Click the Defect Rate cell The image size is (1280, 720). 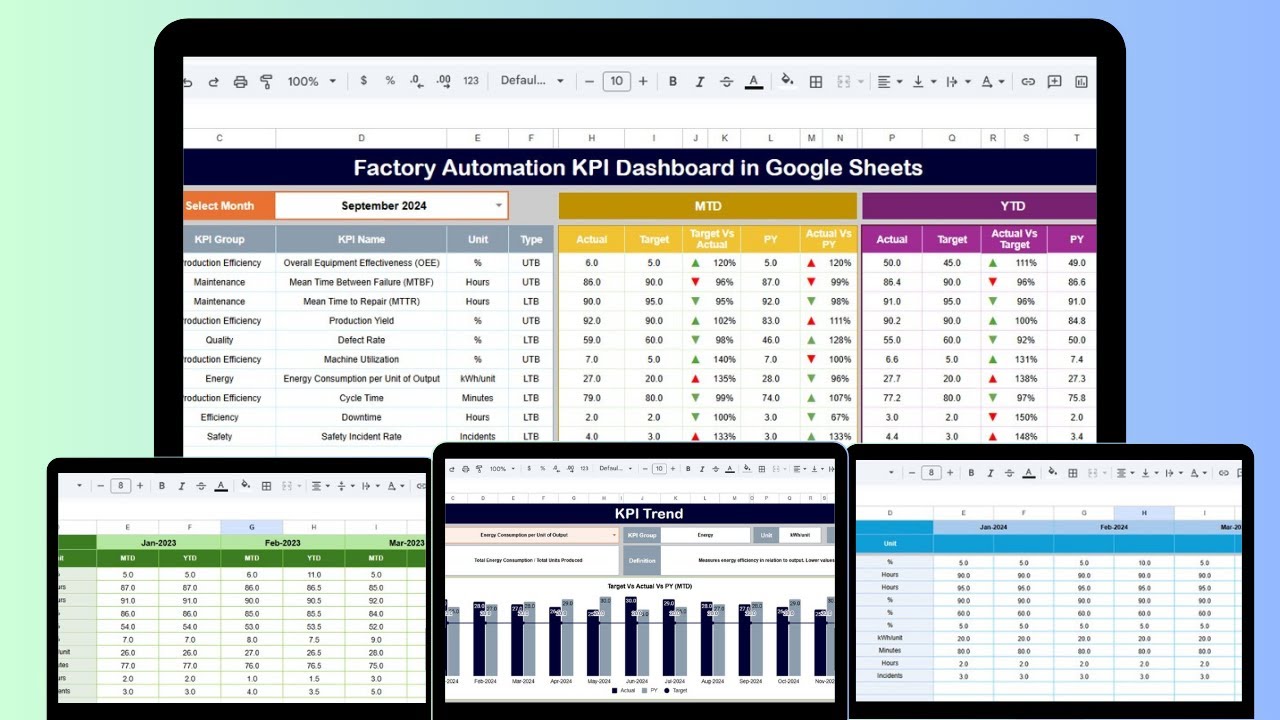[x=361, y=340]
